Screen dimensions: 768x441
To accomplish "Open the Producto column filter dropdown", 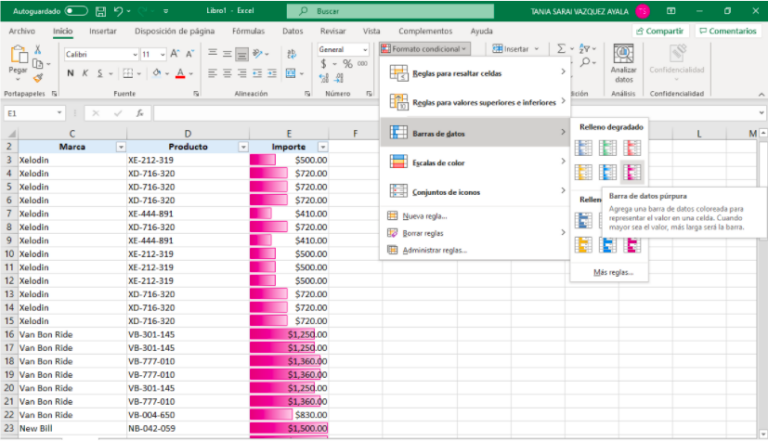I will coord(243,147).
